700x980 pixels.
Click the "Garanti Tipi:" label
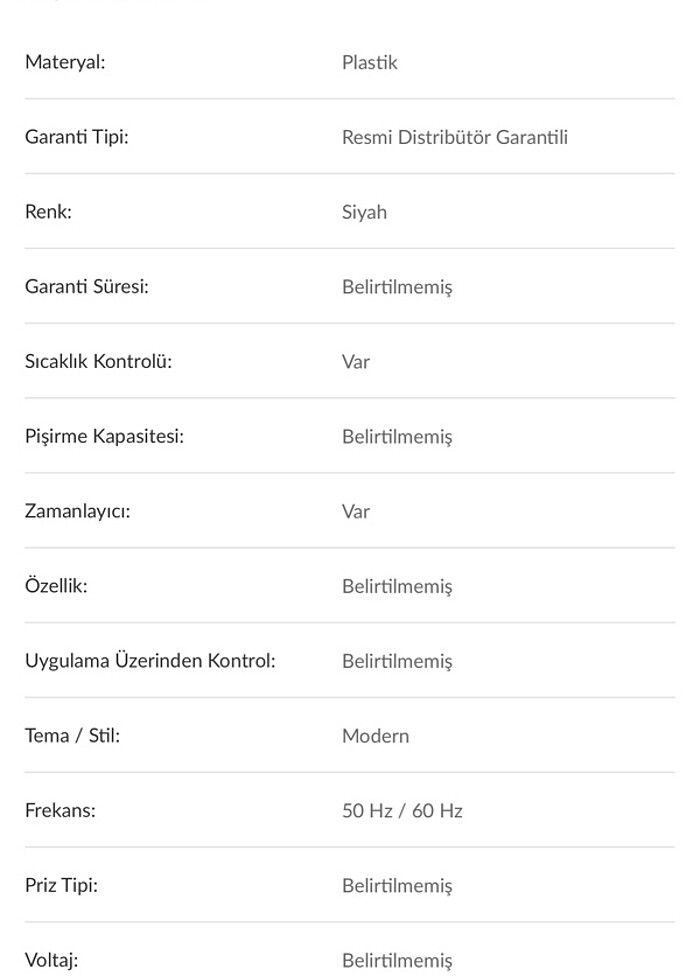click(76, 137)
